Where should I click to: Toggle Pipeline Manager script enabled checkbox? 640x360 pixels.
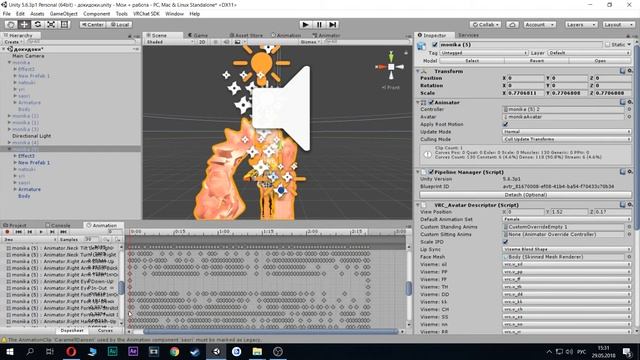point(431,172)
